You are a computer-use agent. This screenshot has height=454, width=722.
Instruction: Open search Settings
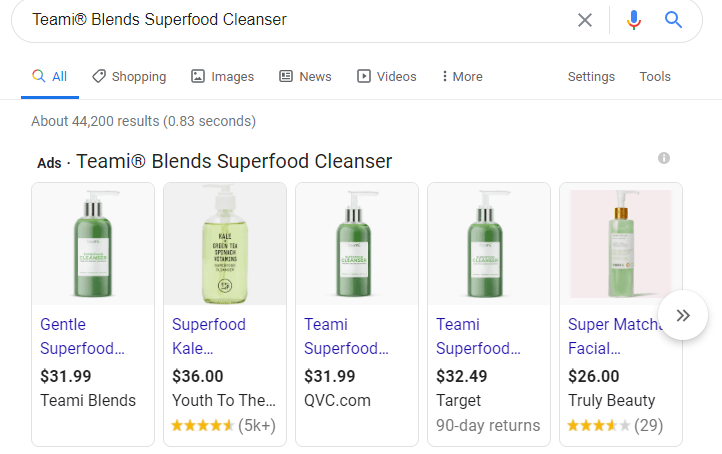591,76
